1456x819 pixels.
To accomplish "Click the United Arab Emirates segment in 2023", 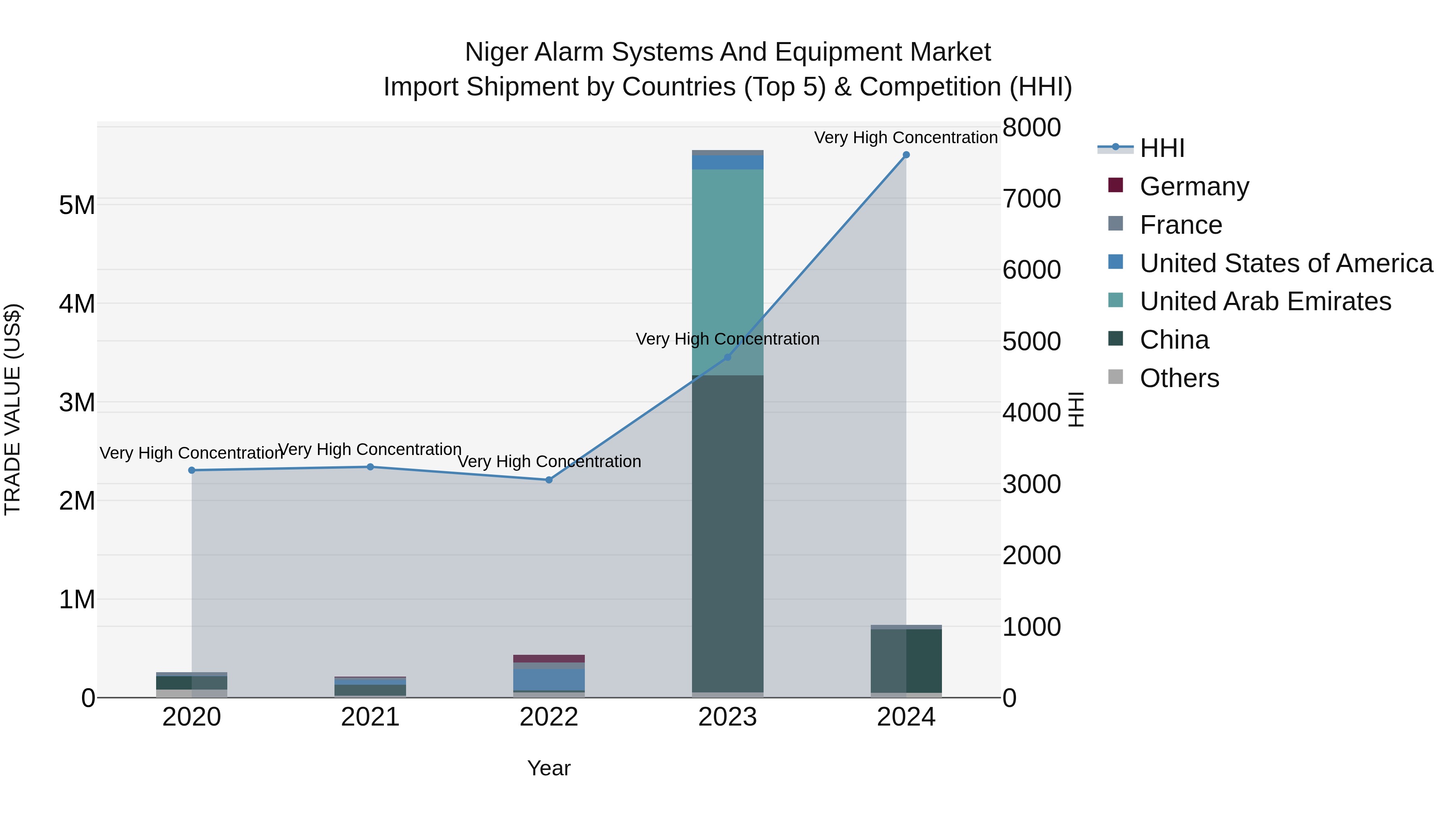I will (x=728, y=273).
